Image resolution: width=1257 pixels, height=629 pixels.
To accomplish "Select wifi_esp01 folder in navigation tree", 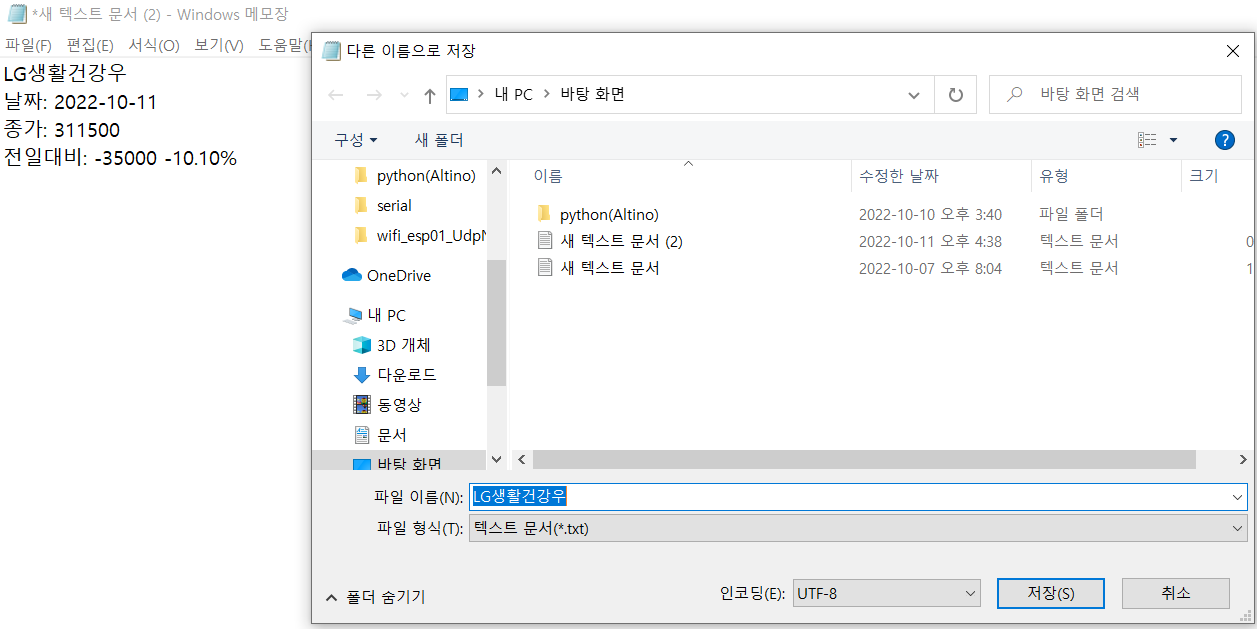I will click(x=420, y=235).
